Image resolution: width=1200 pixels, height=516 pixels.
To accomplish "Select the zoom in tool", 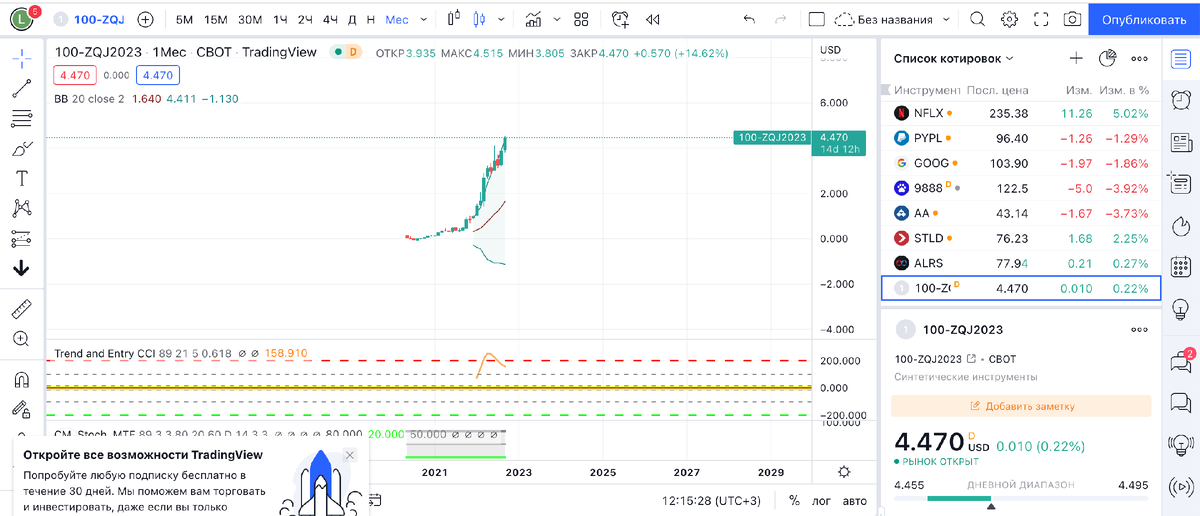I will pyautogui.click(x=21, y=339).
